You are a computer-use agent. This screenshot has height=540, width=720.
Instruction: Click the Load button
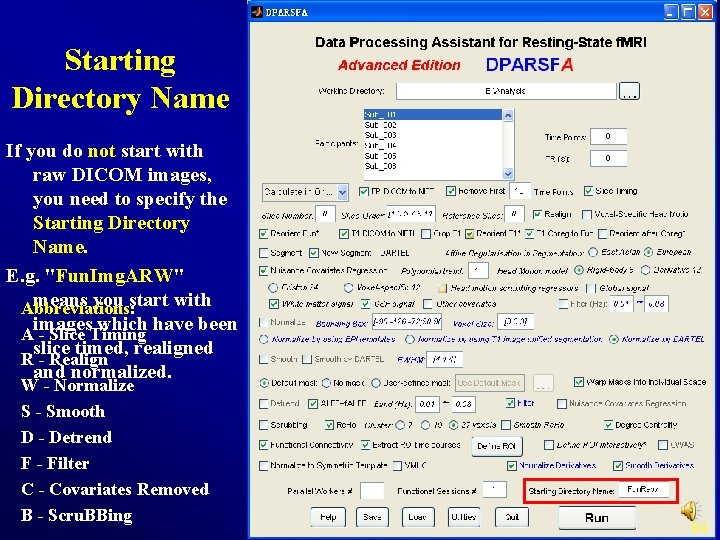417,517
